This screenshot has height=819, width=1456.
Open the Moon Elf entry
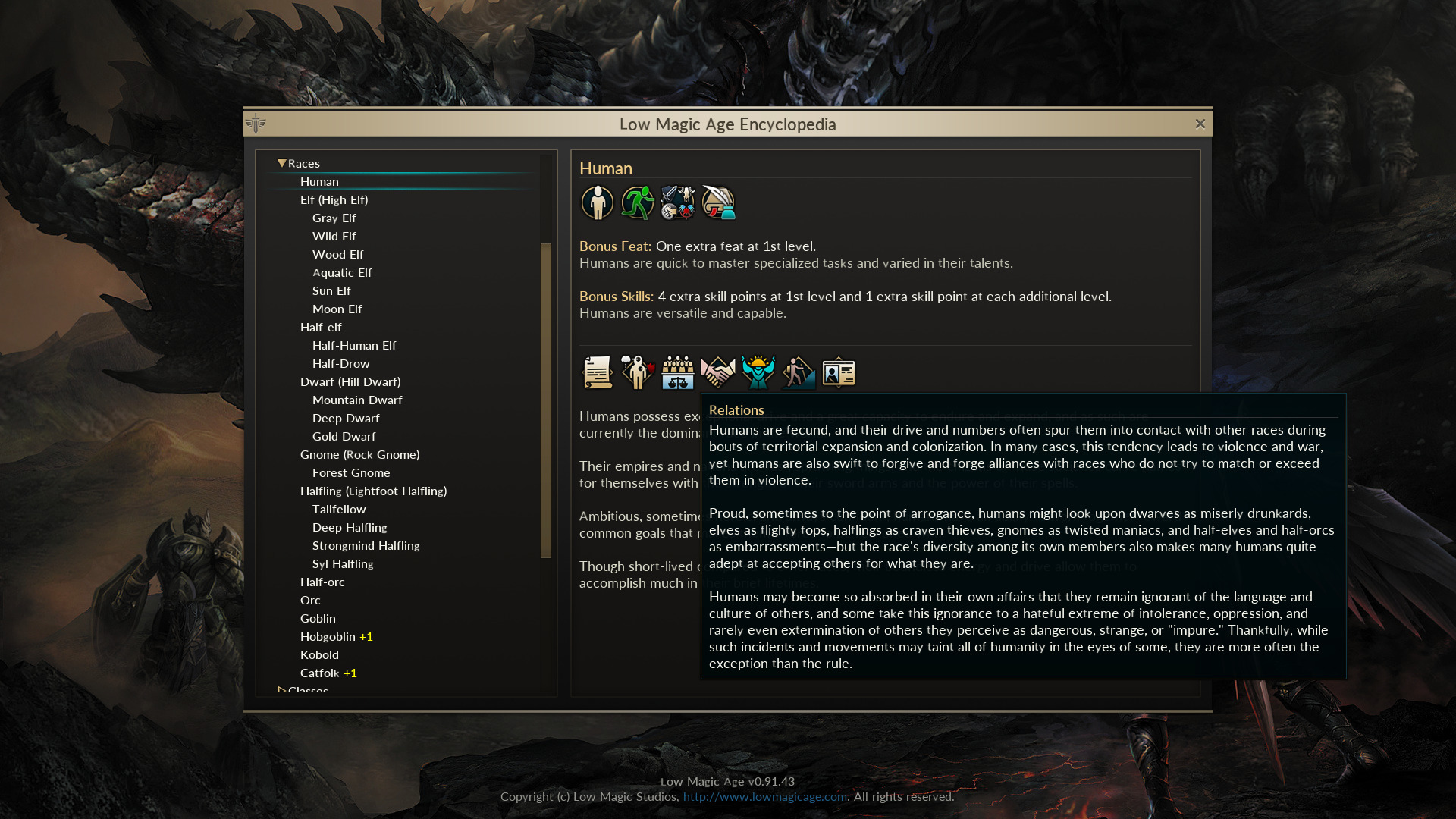click(x=337, y=309)
